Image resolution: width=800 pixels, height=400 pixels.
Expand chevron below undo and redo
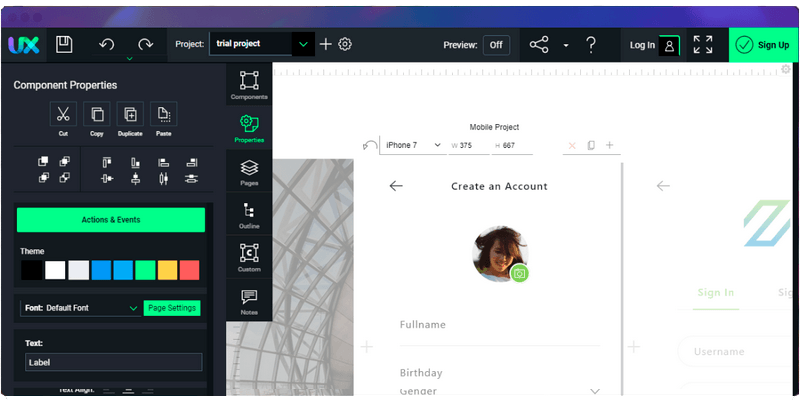tap(130, 59)
